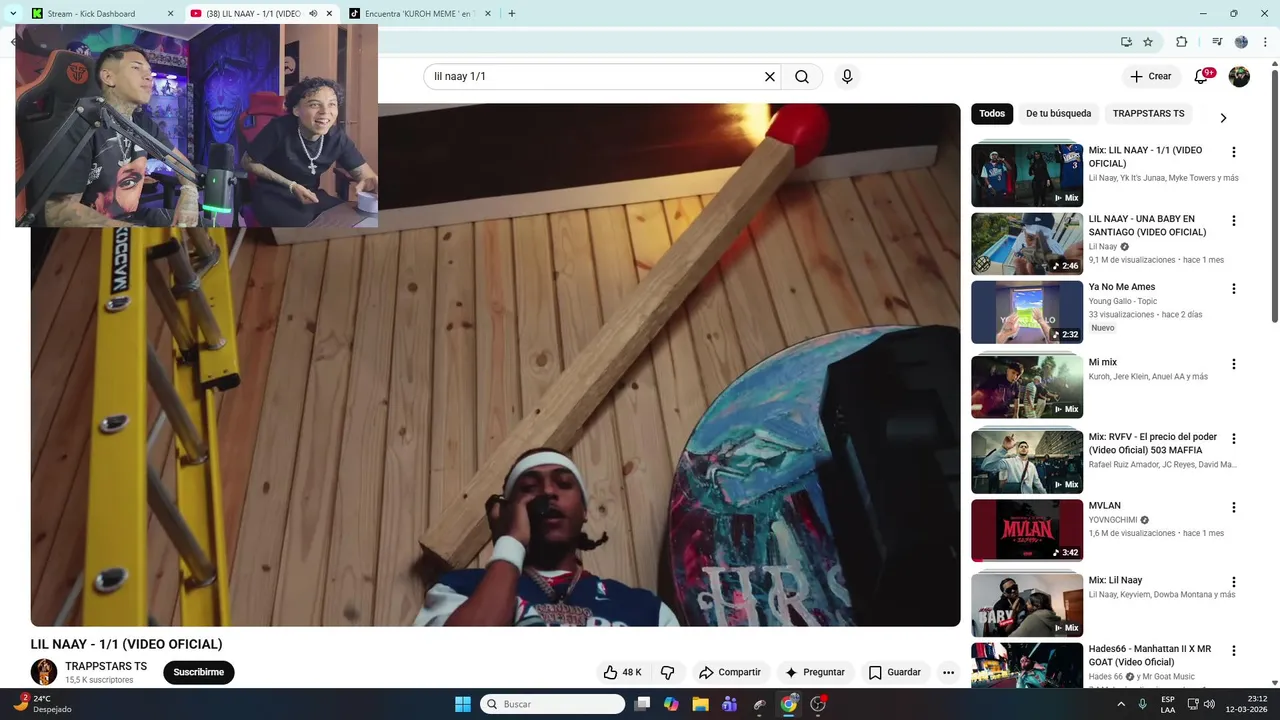Image resolution: width=1280 pixels, height=720 pixels.
Task: Open options menu for UNA BABY EN SANTIAGO
Action: click(1233, 220)
